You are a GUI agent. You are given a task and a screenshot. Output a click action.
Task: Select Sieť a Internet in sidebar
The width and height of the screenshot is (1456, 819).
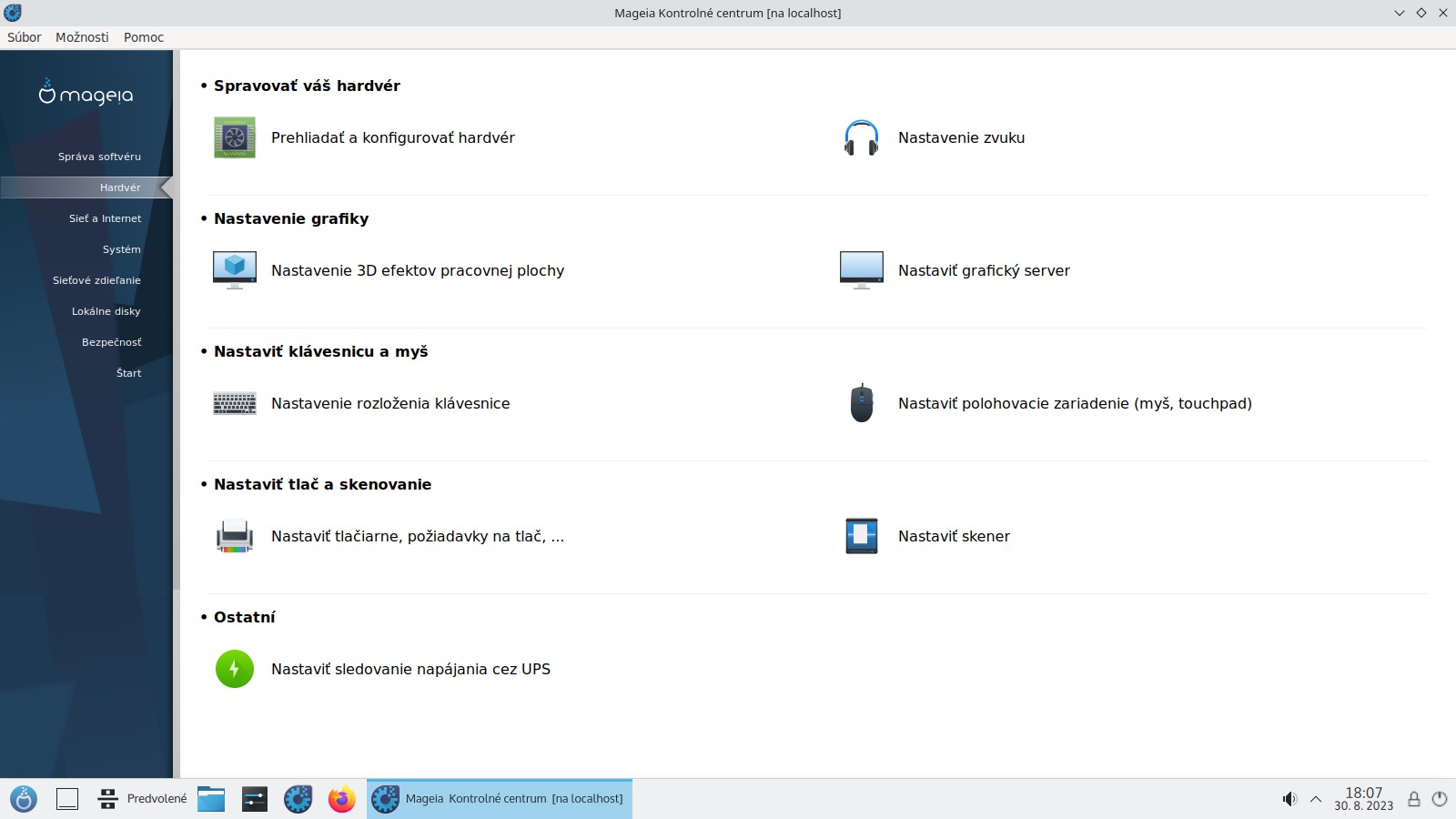tap(105, 218)
